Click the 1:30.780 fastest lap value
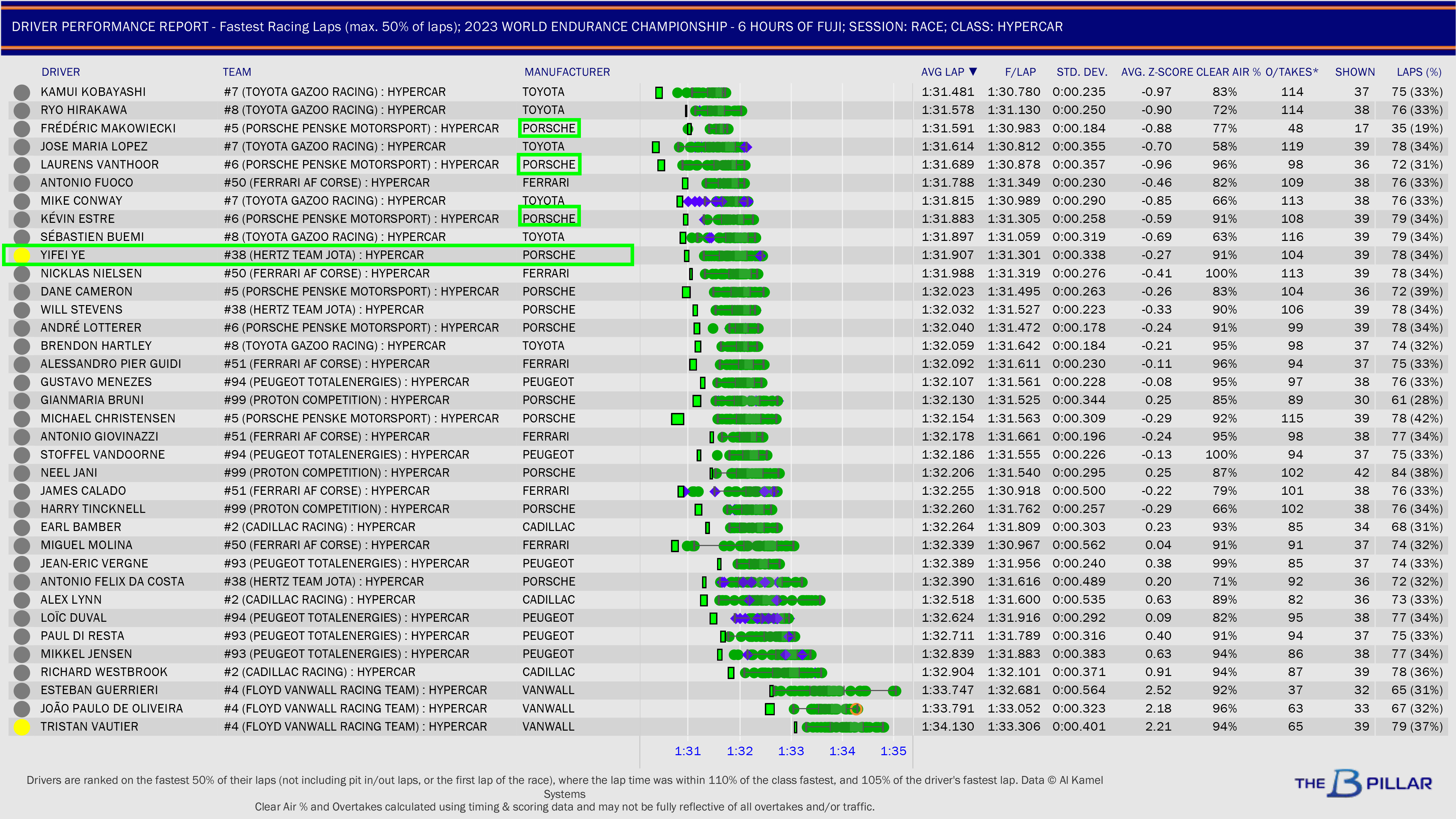Image resolution: width=1456 pixels, height=819 pixels. tap(1014, 92)
